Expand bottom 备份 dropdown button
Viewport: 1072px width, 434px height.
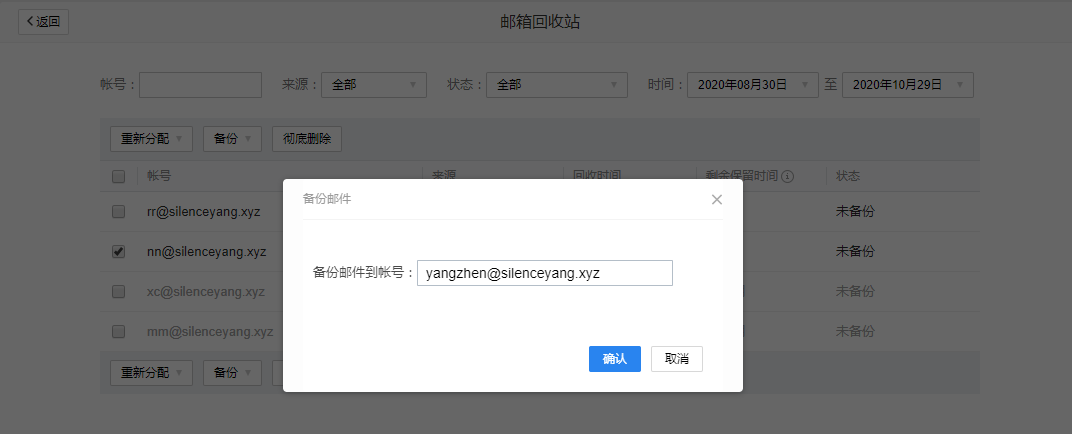[x=232, y=372]
